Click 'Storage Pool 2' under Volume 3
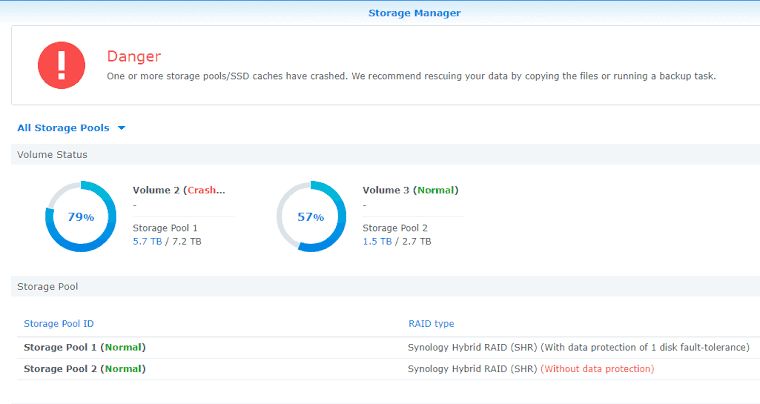Screen dimensions: 760x404 395,228
